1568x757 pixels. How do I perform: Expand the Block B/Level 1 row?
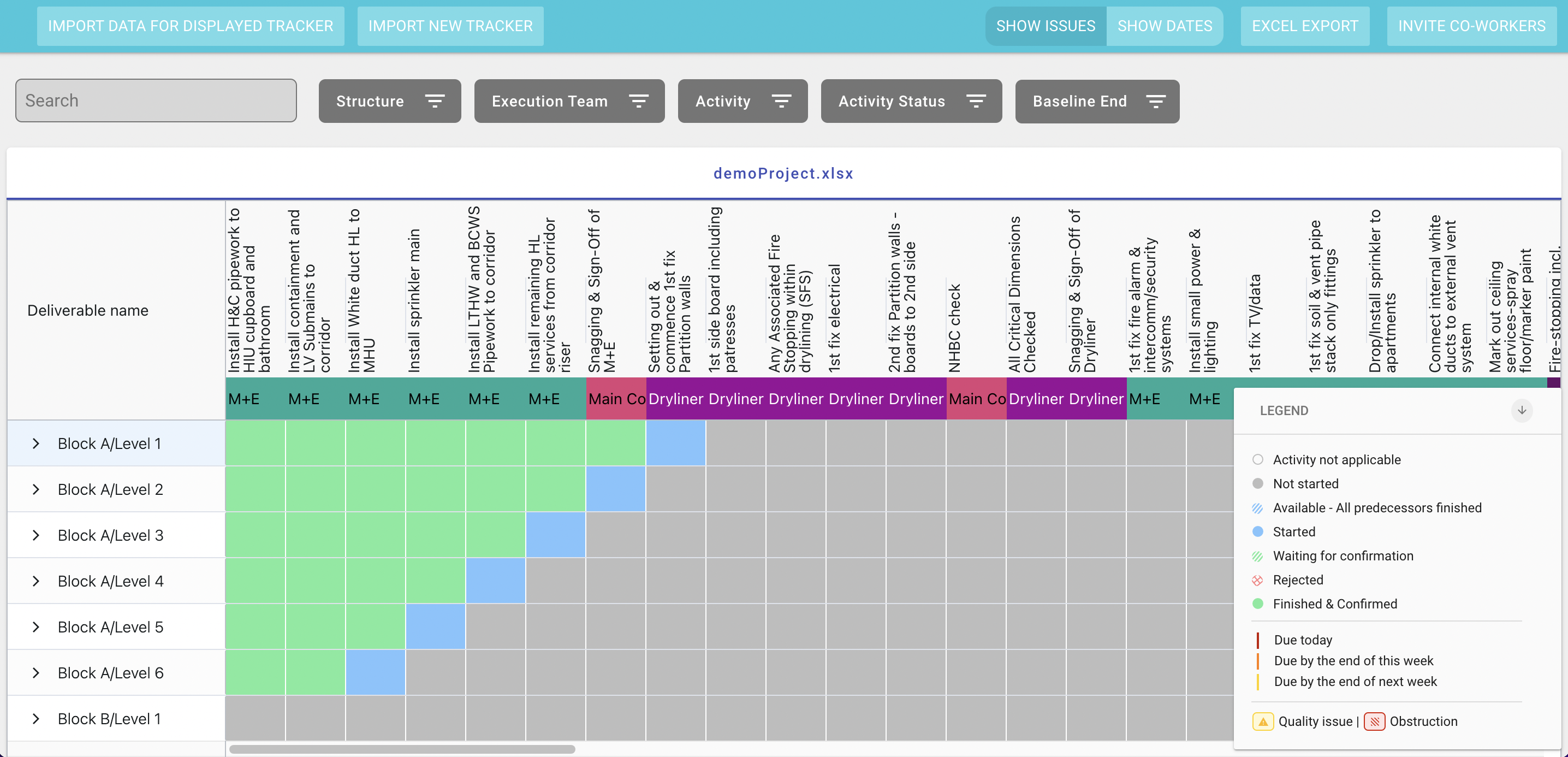(35, 719)
